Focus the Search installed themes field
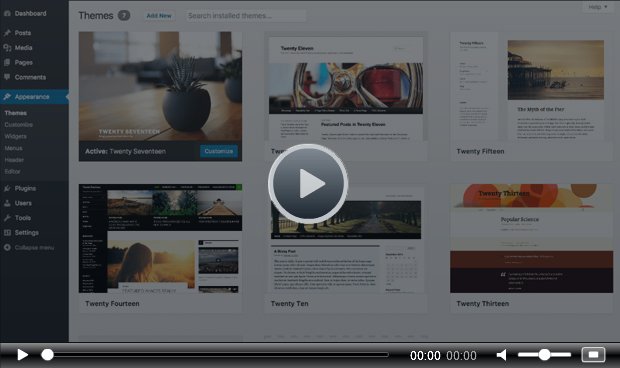This screenshot has width=620, height=368. point(246,16)
